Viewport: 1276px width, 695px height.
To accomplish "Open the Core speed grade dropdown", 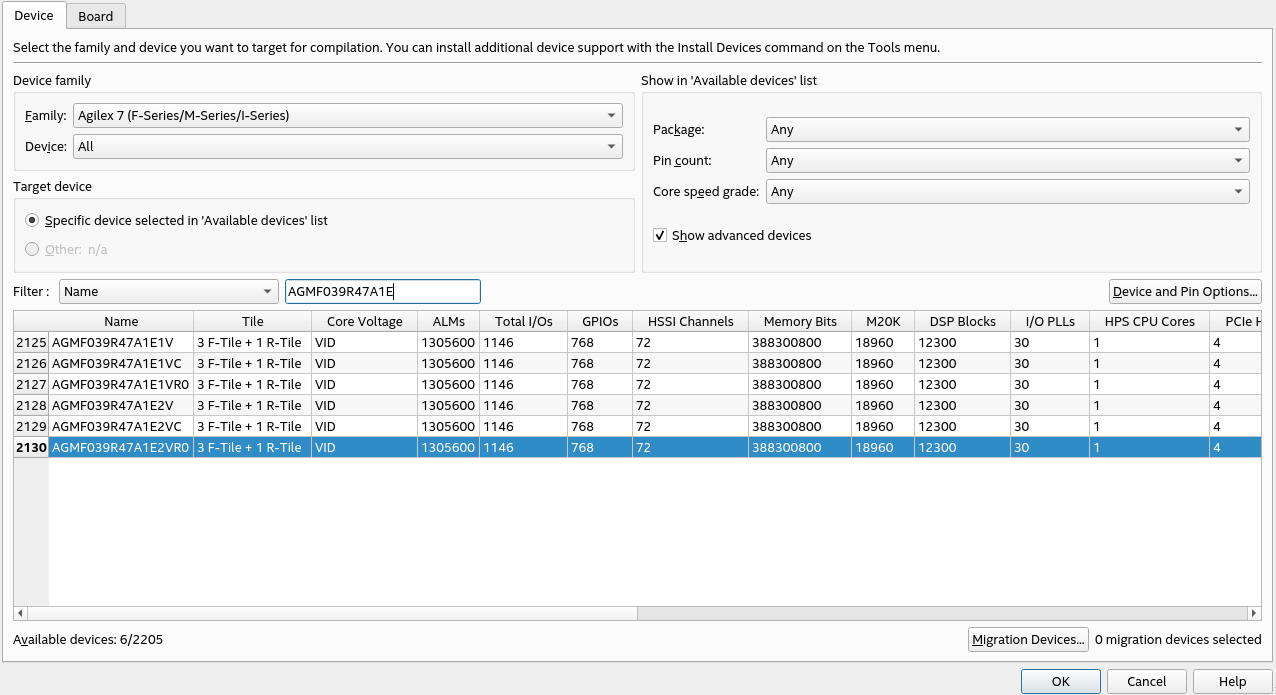I will (x=1007, y=192).
